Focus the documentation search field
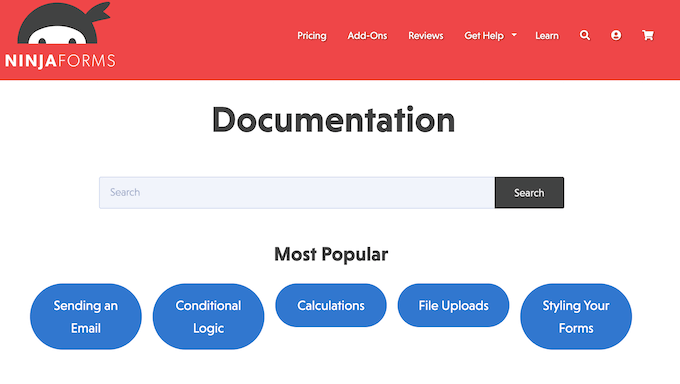This screenshot has height=384, width=680. point(297,193)
